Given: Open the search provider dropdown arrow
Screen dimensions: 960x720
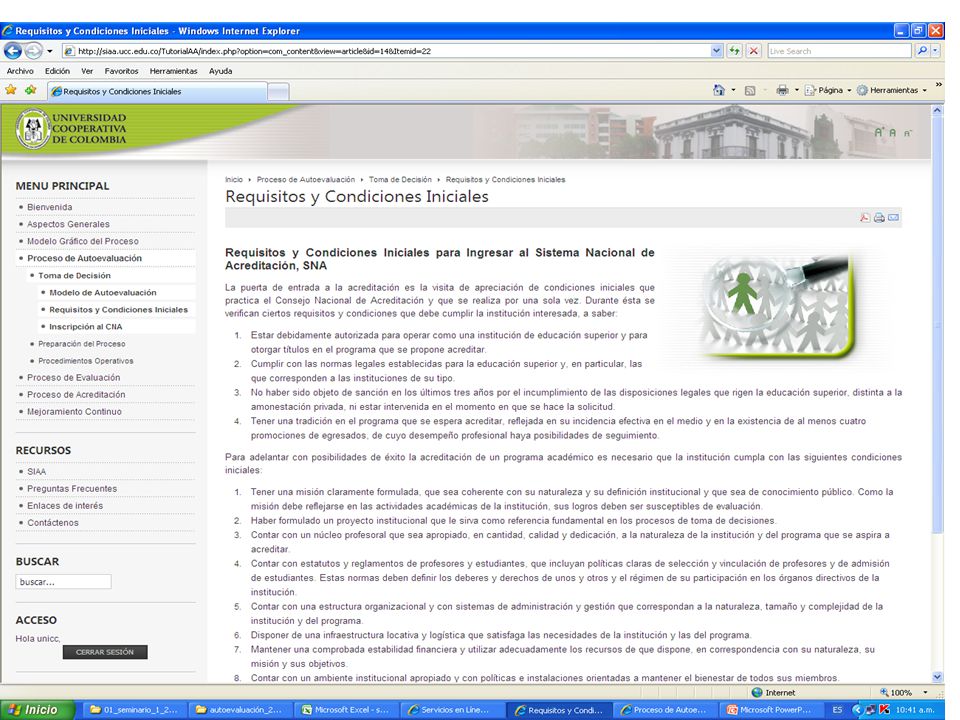Looking at the screenshot, I should tap(935, 51).
